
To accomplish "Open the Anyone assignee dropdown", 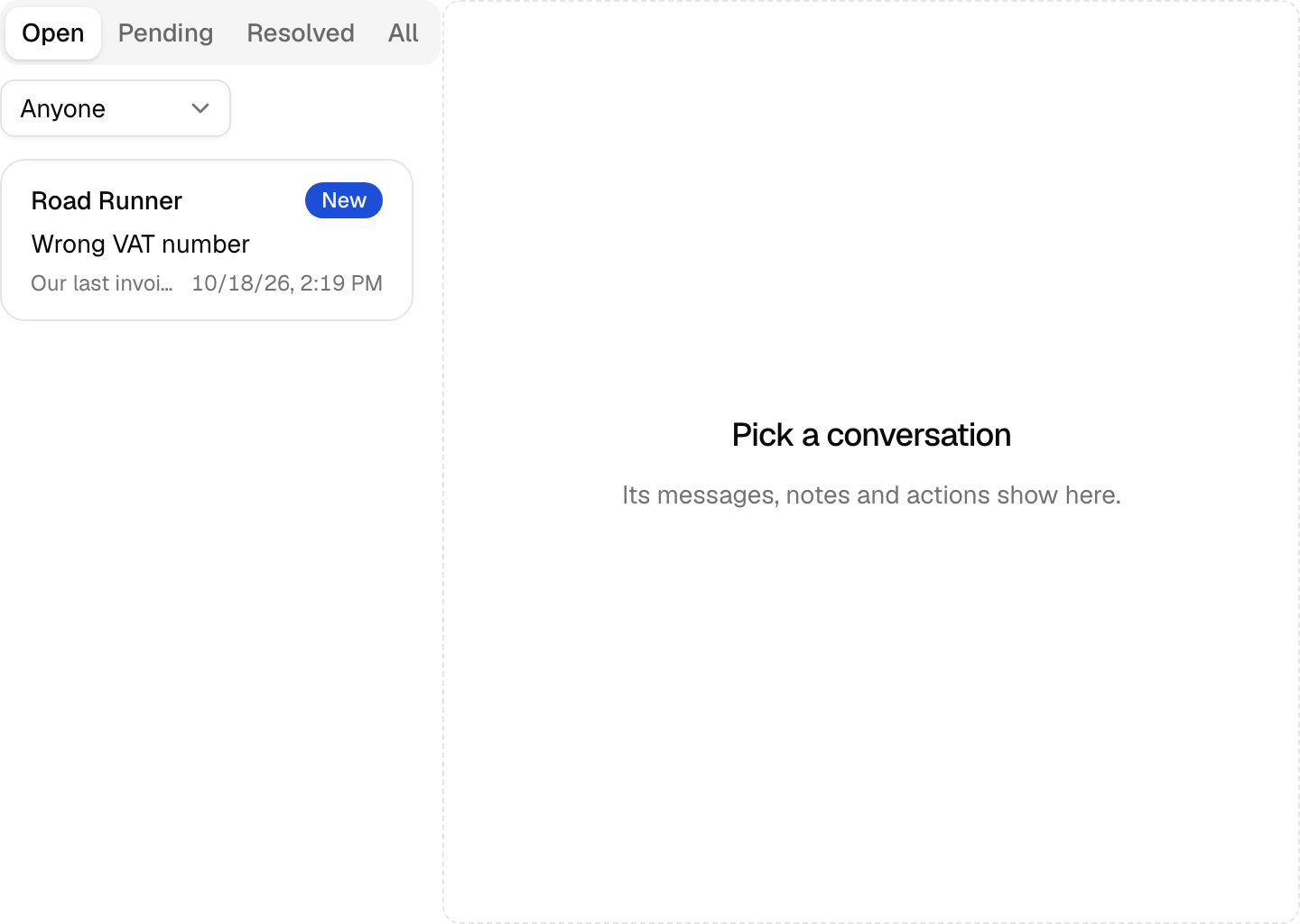I will pos(116,108).
